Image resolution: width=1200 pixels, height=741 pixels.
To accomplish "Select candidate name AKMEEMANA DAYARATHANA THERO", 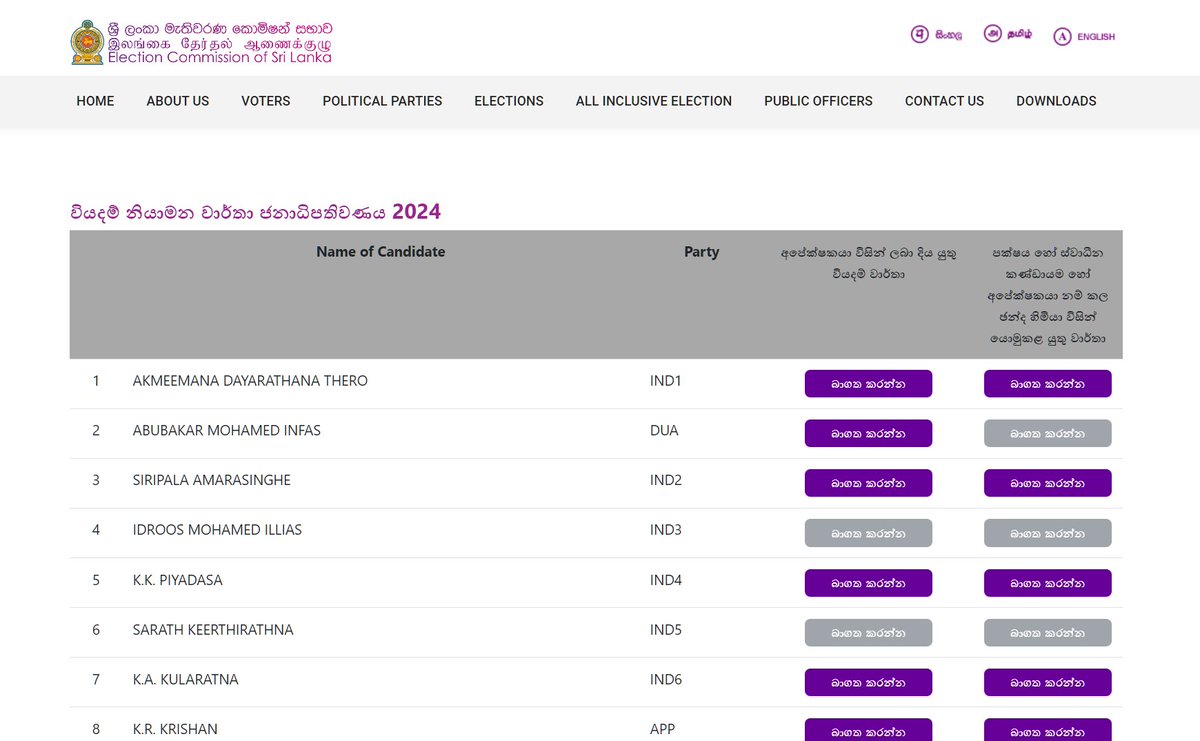I will [250, 381].
